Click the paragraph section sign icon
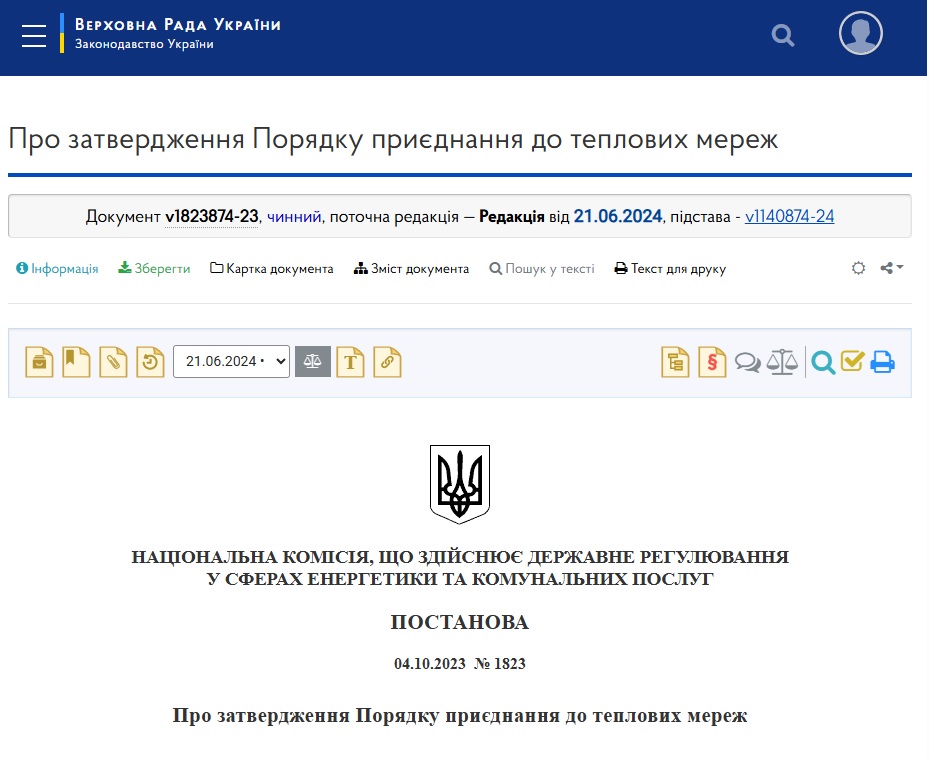 [712, 362]
